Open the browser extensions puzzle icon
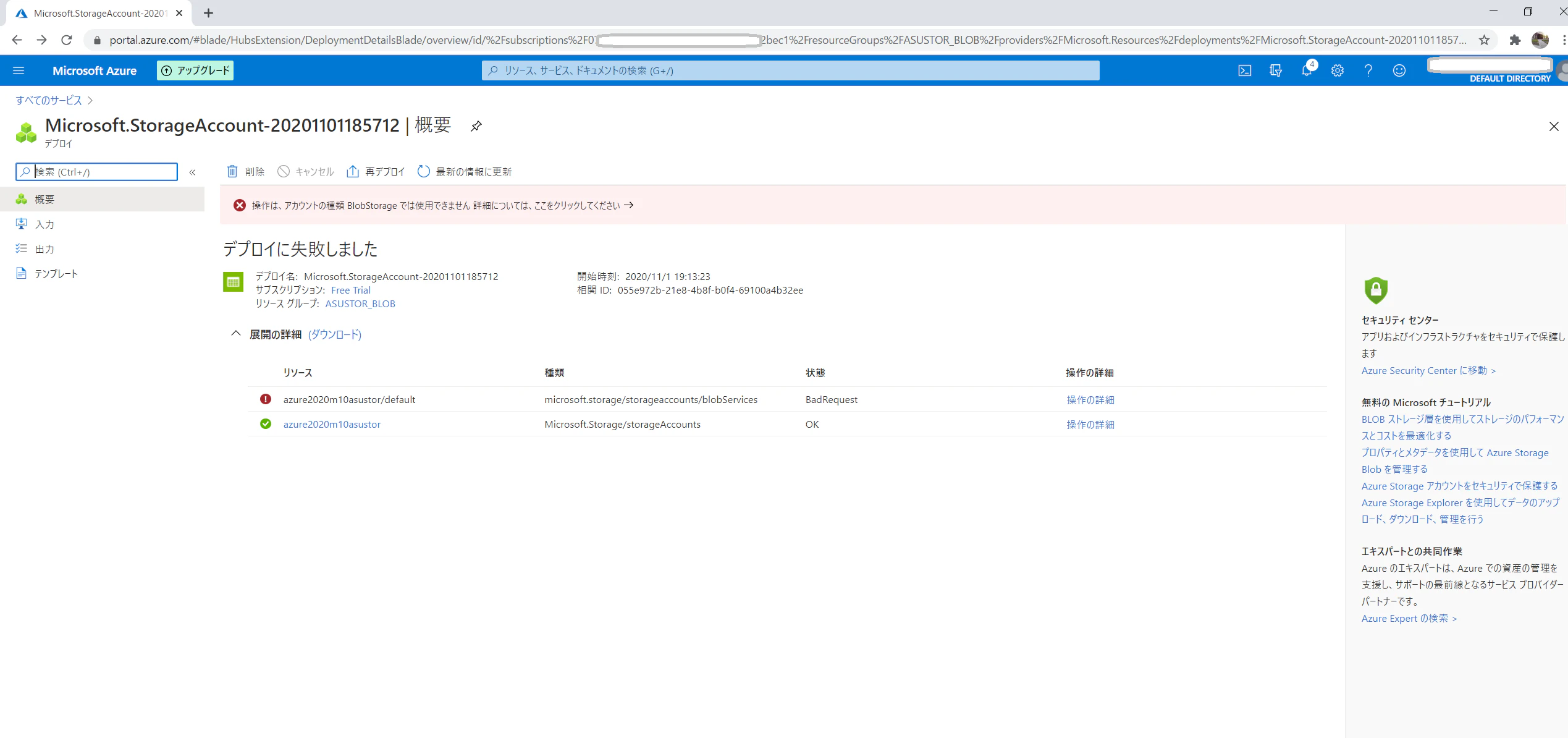Viewport: 1568px width, 738px height. [x=1515, y=40]
